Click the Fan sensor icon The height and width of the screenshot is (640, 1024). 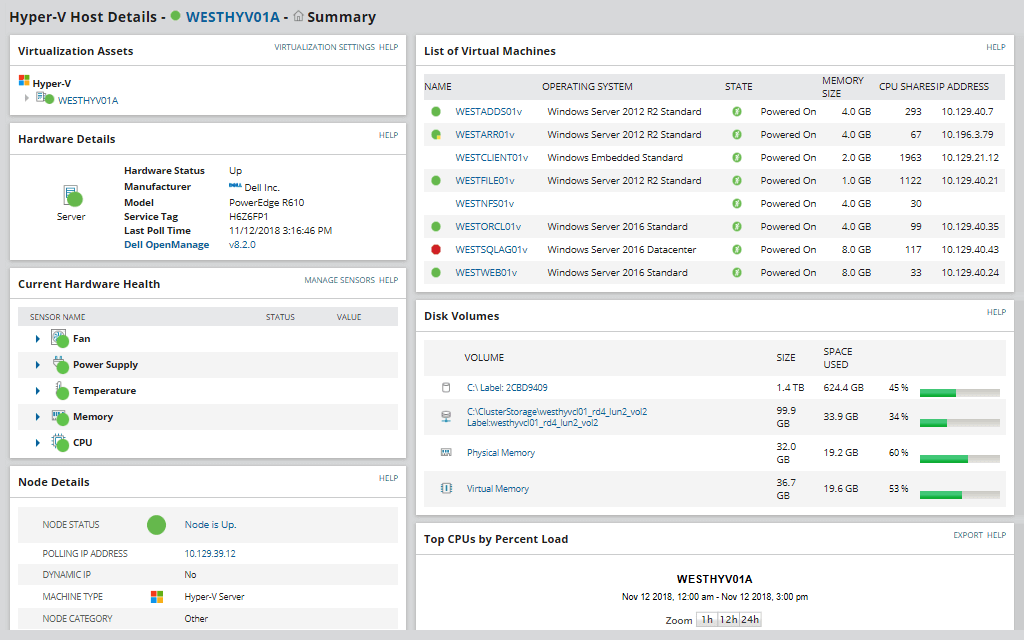(59, 338)
